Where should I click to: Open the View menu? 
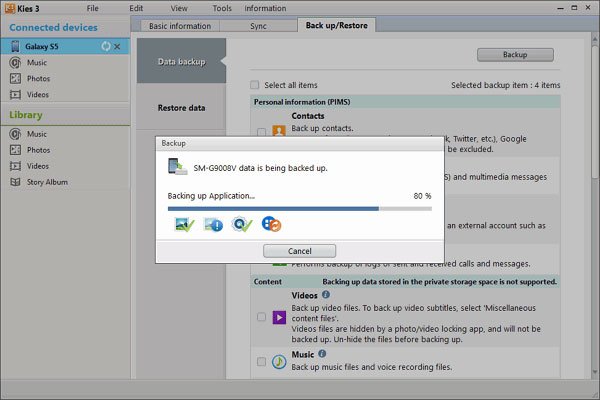179,8
